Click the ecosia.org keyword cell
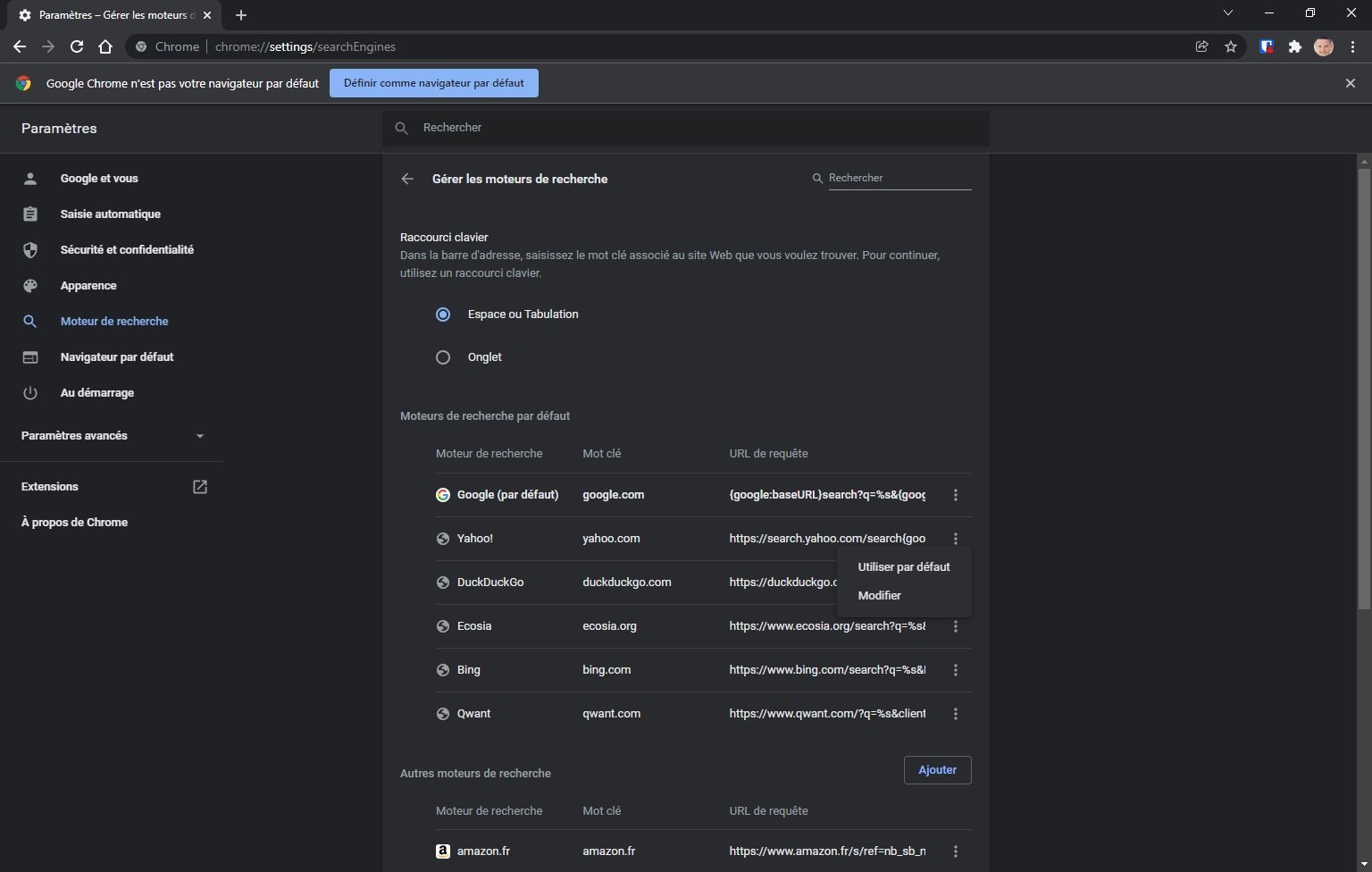The image size is (1372, 872). [x=609, y=626]
